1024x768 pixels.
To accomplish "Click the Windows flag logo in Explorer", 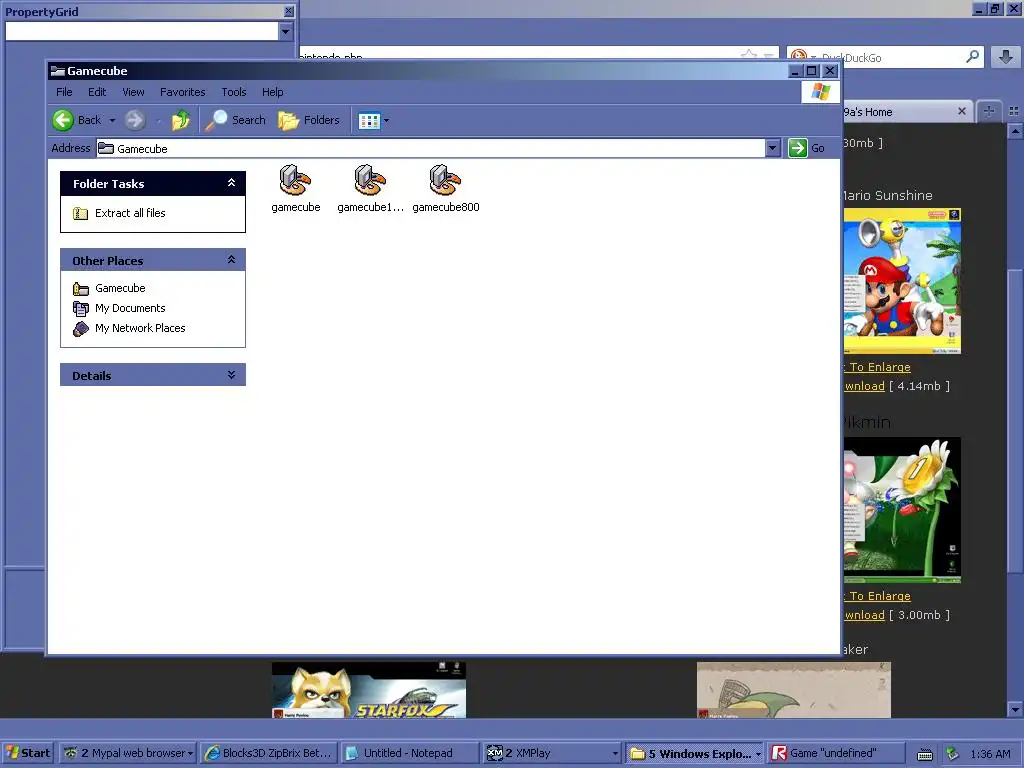I will (x=820, y=92).
